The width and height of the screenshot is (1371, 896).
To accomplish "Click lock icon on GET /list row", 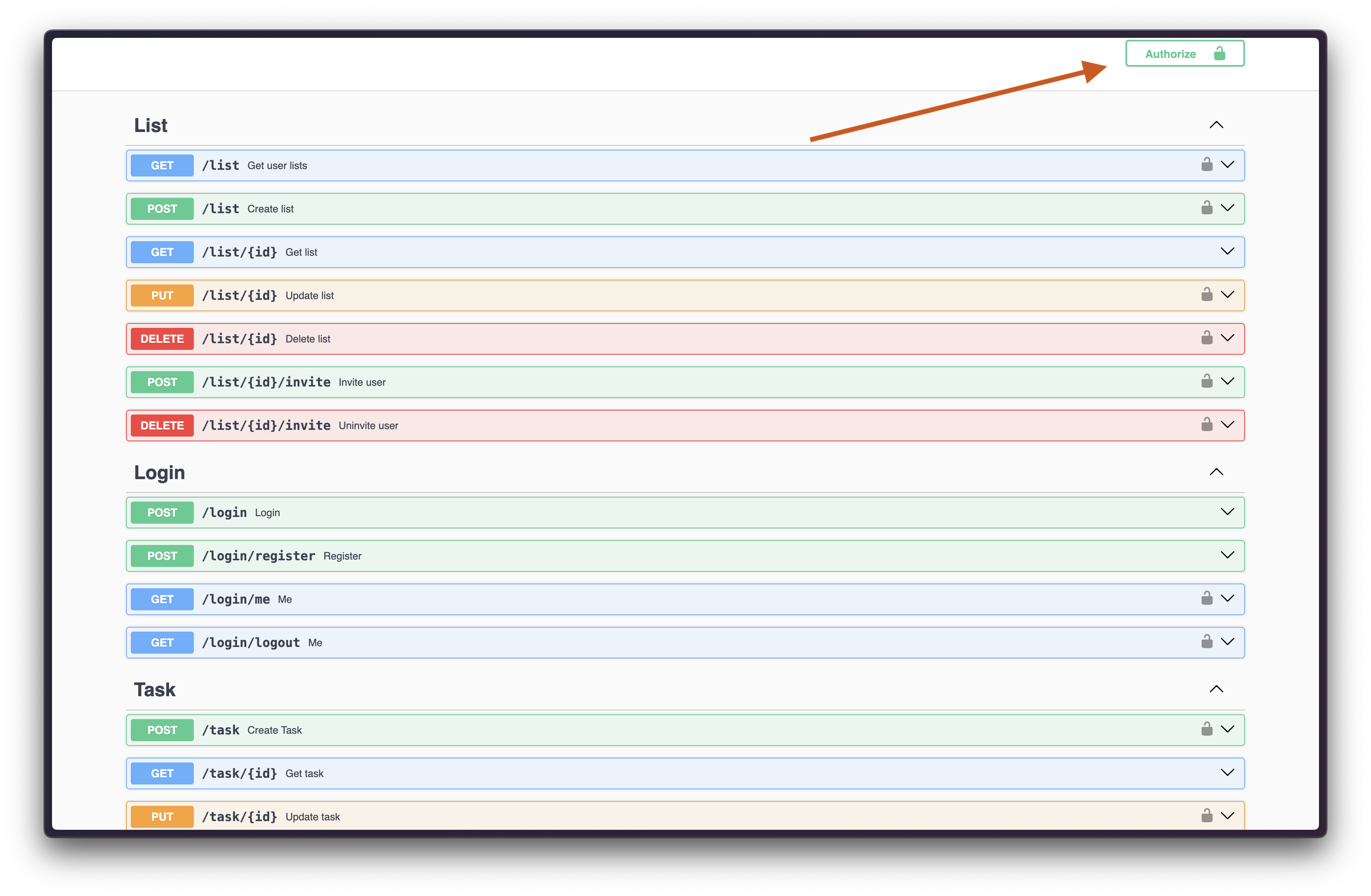I will (1206, 165).
